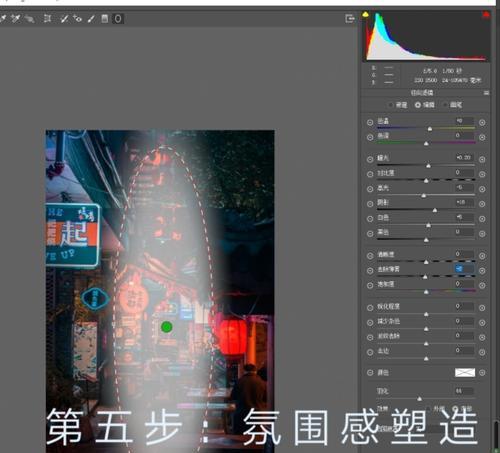Select the Spot Removal brush tool
The image size is (500, 453).
[64, 19]
